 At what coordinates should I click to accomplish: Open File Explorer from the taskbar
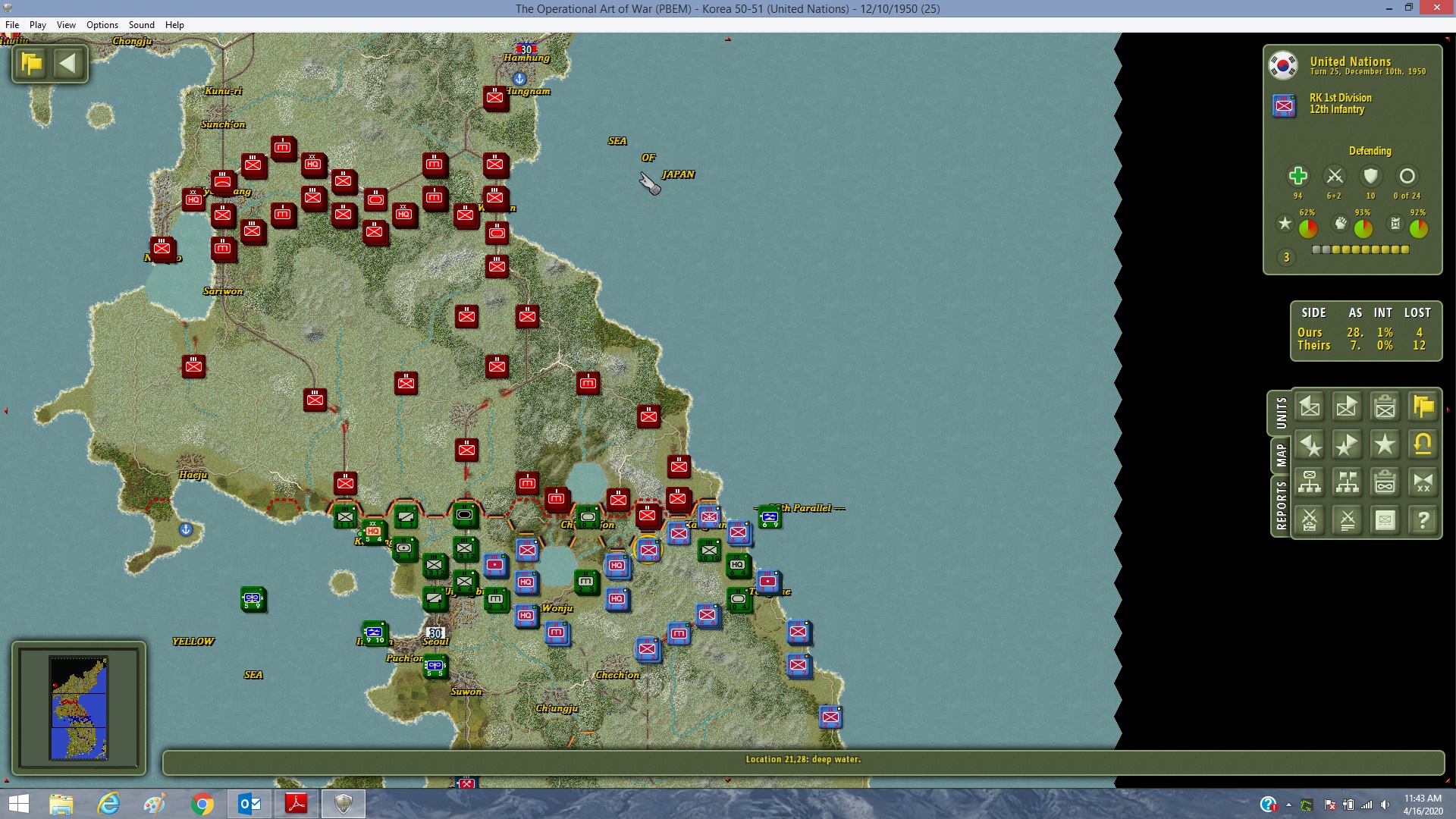(x=61, y=804)
